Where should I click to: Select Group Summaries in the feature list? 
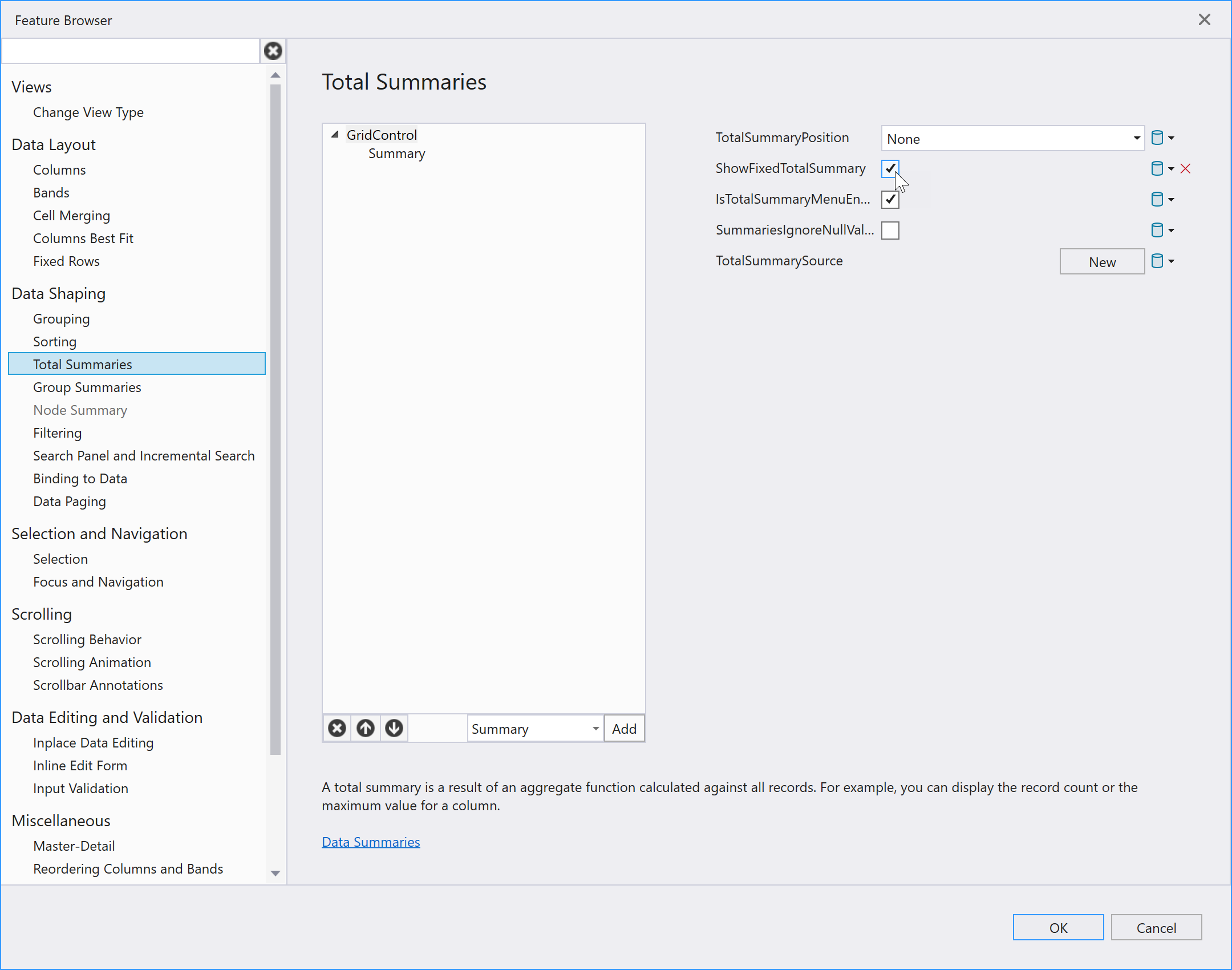pos(87,387)
